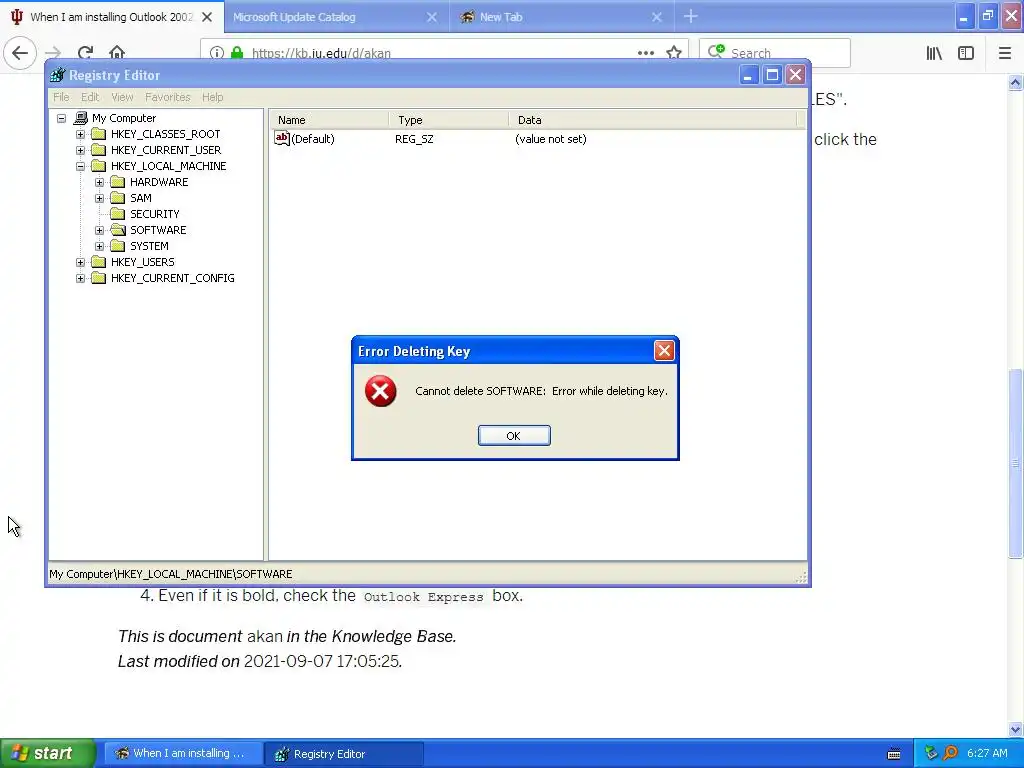
Task: Collapse the My Computer tree node
Action: tap(61, 118)
